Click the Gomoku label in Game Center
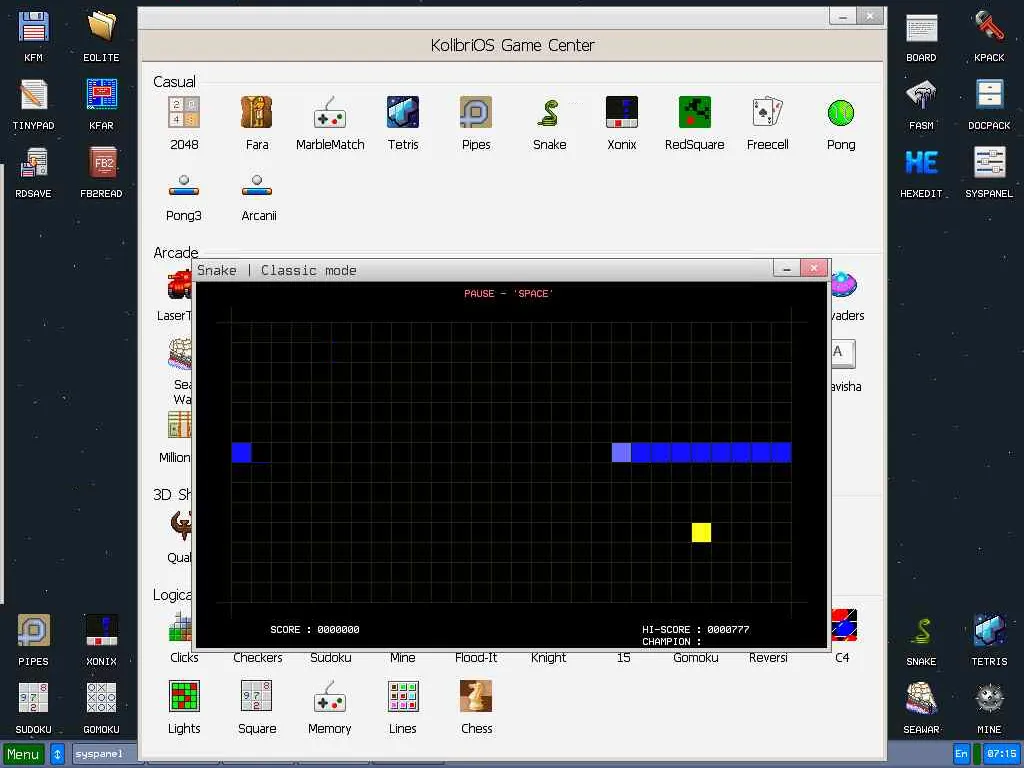The image size is (1024, 768). (x=696, y=658)
